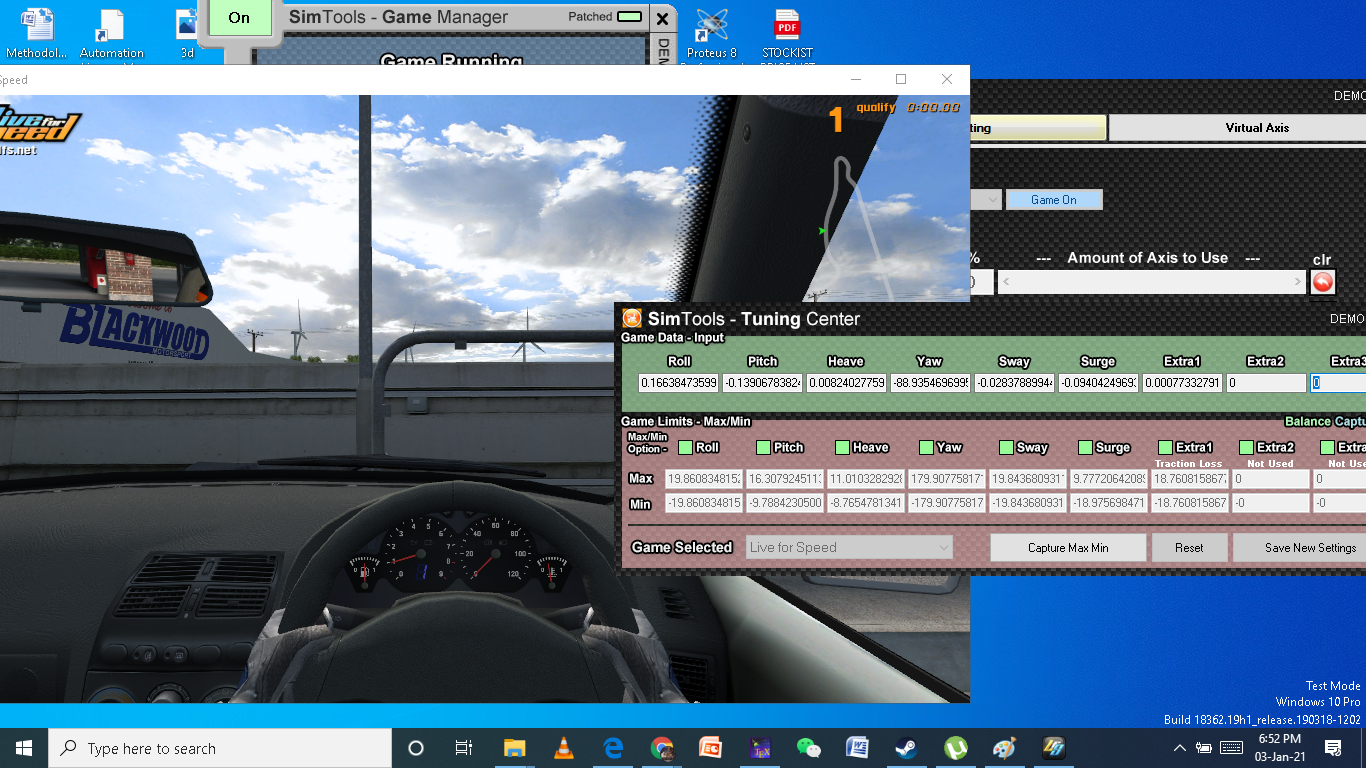
Task: Toggle the Game Manager On switch
Action: [x=239, y=17]
